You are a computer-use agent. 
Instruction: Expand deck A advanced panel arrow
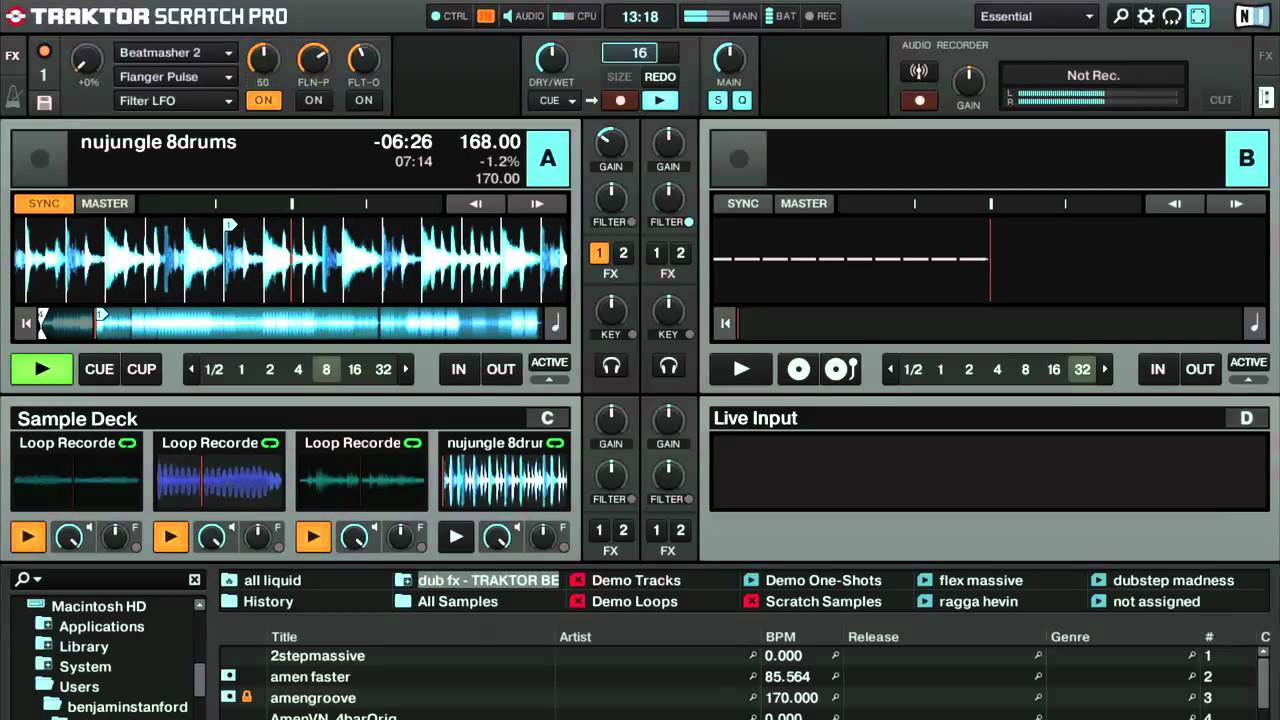tap(549, 380)
